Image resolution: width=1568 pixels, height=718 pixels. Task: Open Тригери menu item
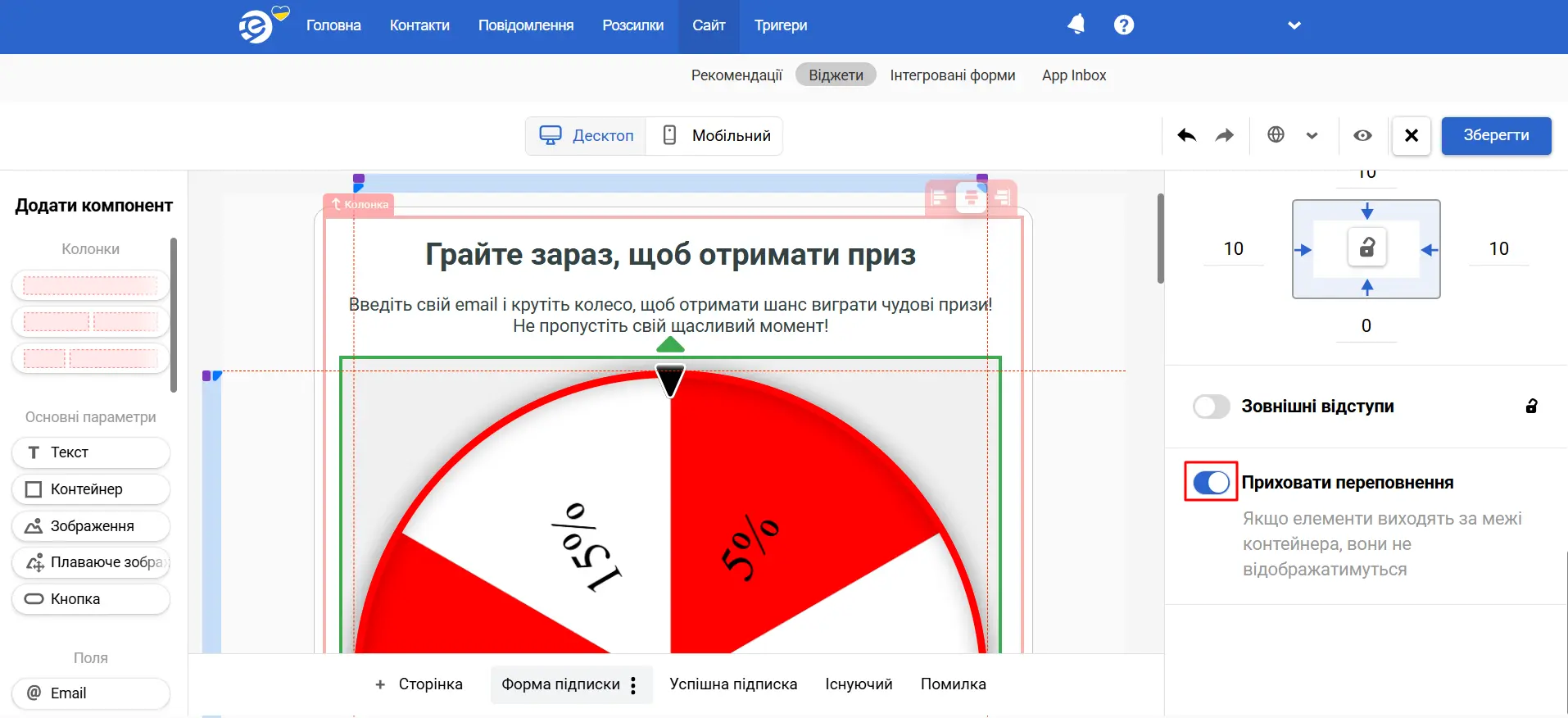pos(781,25)
